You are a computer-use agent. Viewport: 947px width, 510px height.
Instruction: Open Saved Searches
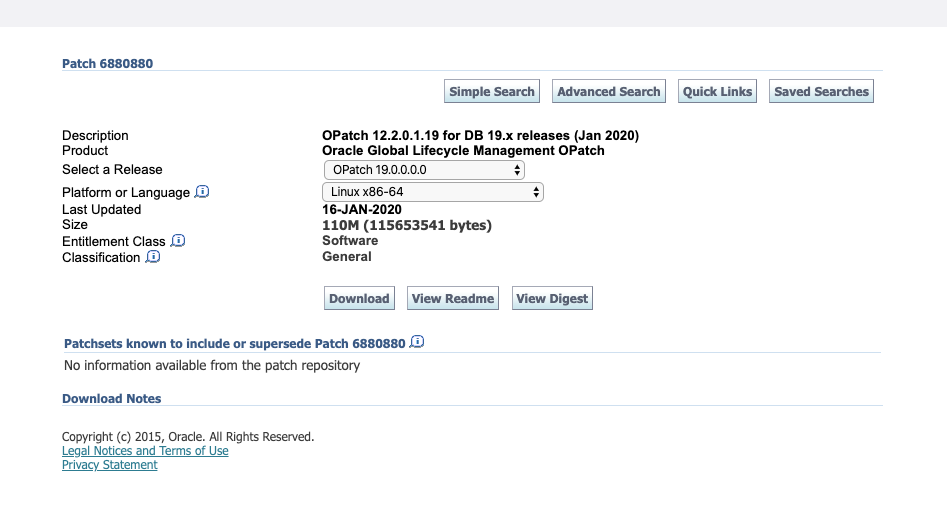coord(821,91)
